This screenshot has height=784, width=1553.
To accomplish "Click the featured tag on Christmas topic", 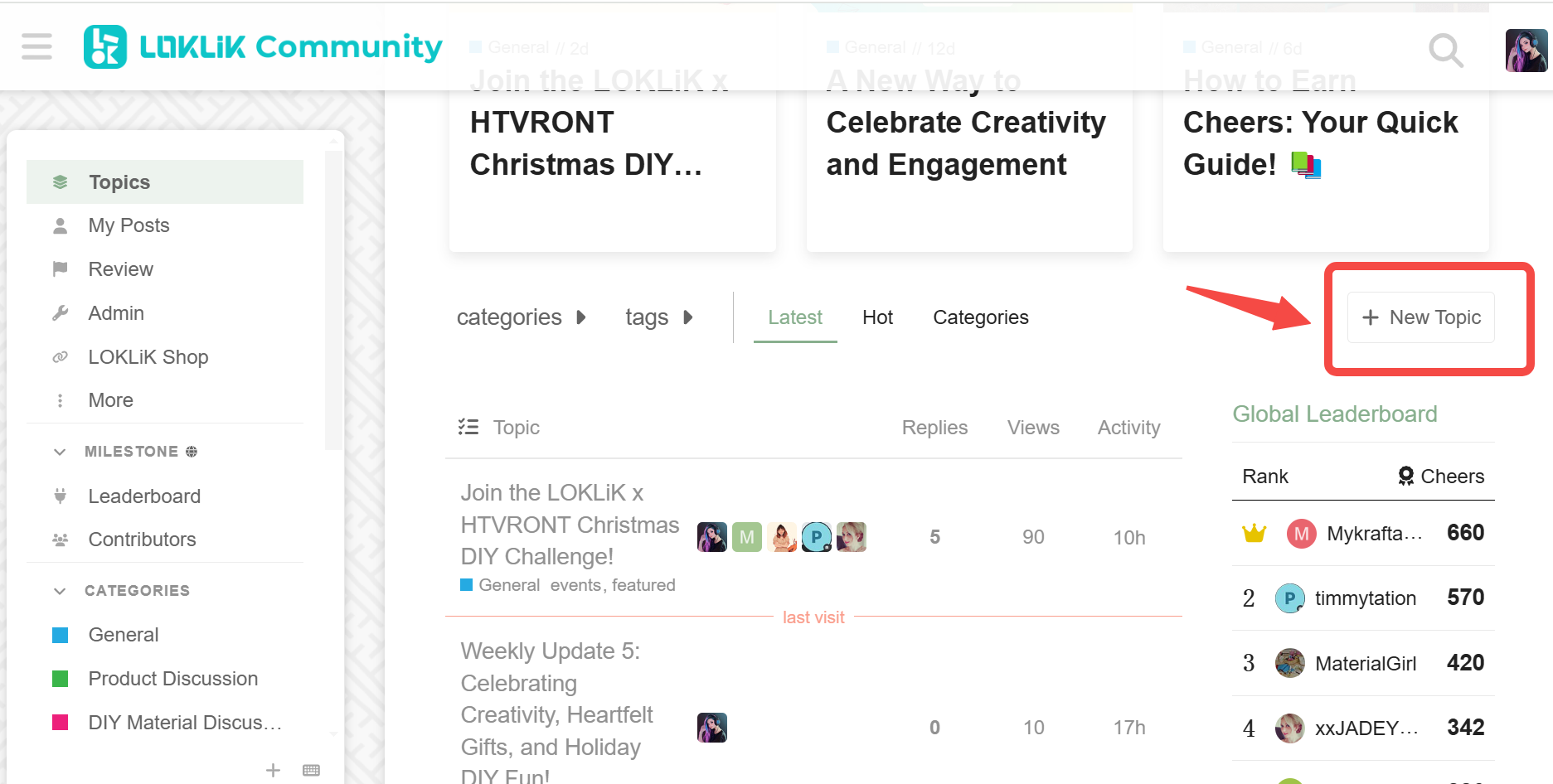I will (x=643, y=585).
